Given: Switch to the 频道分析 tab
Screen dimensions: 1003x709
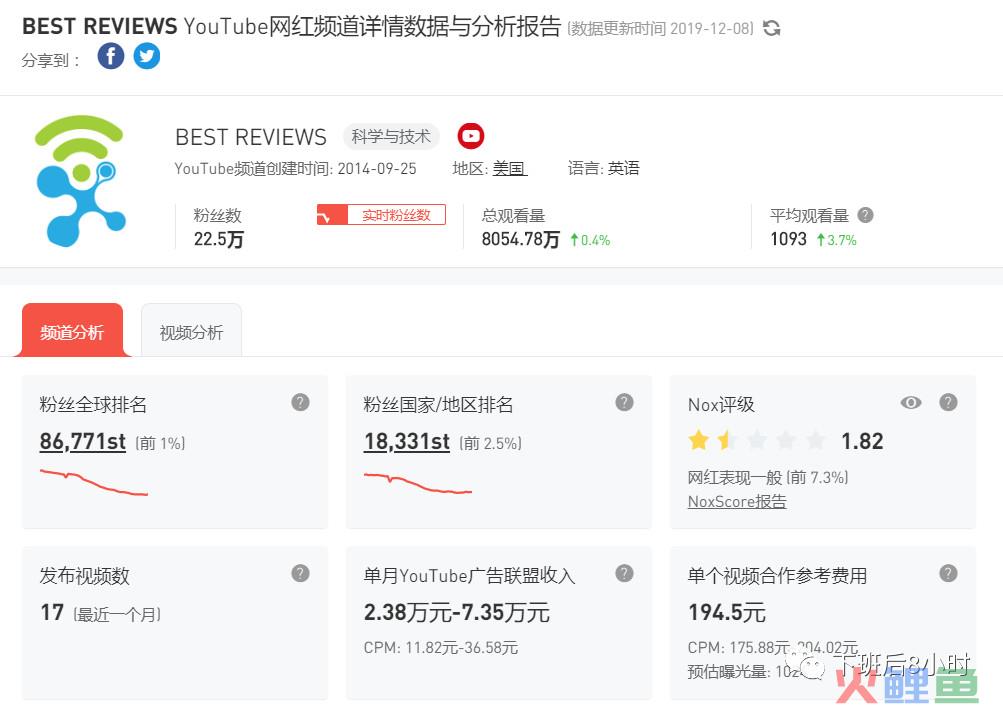Looking at the screenshot, I should tap(72, 331).
